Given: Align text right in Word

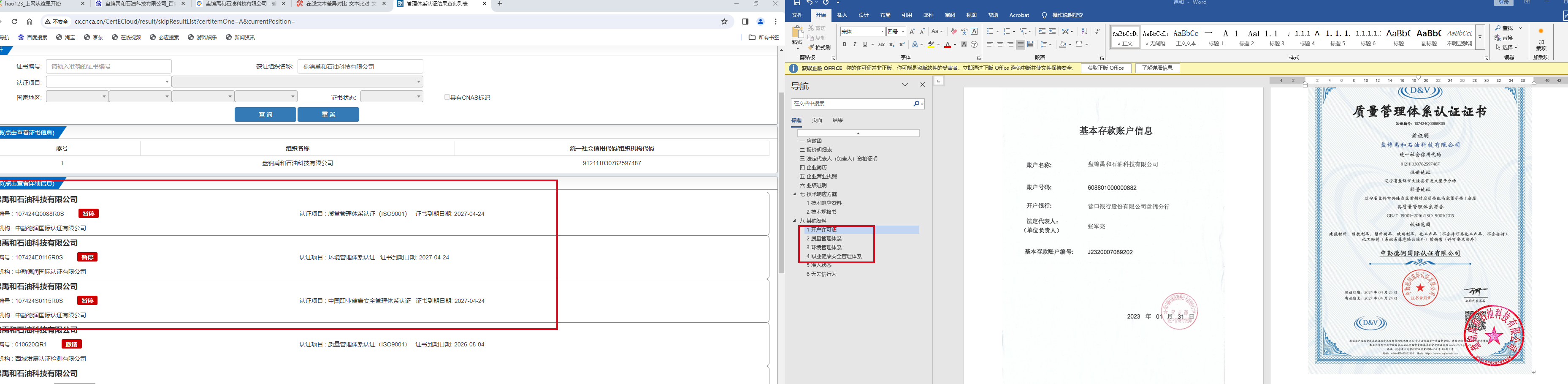Looking at the screenshot, I should (x=1010, y=44).
